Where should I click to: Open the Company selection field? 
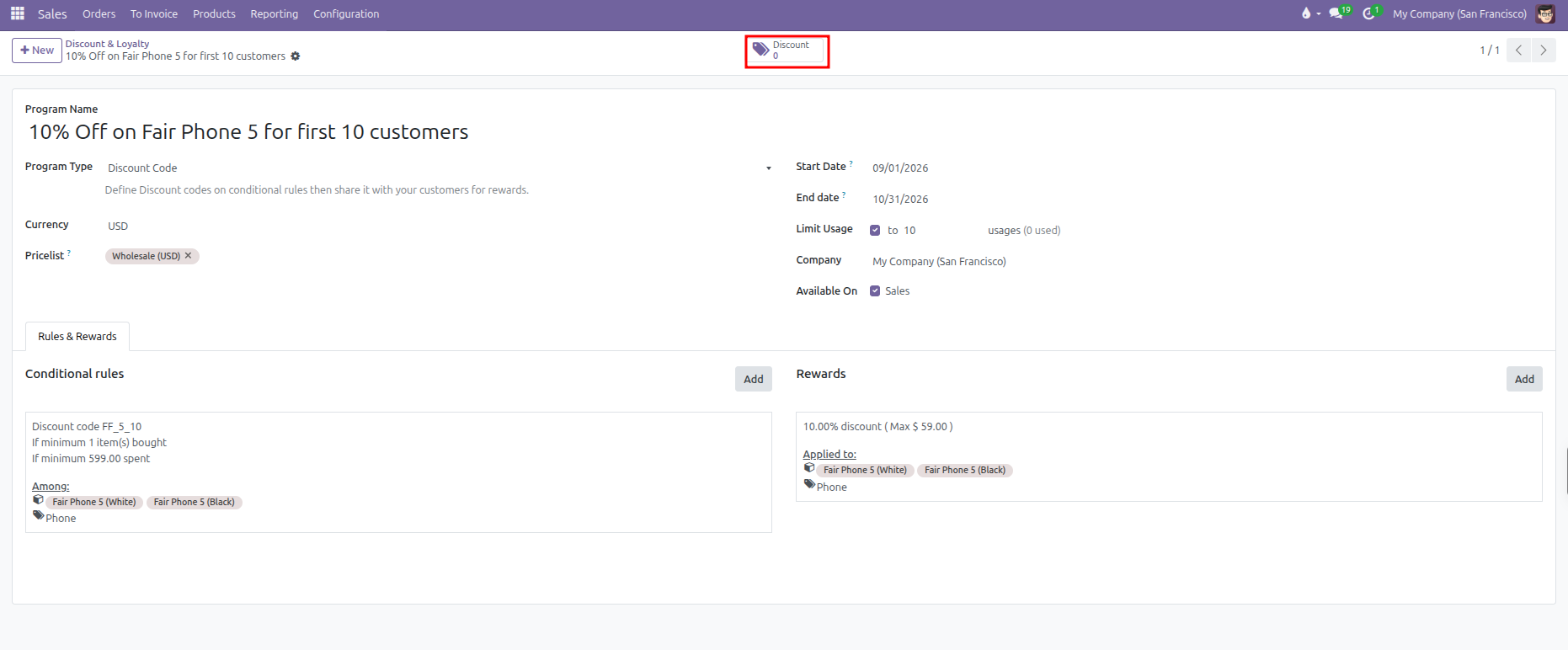pyautogui.click(x=1208, y=262)
